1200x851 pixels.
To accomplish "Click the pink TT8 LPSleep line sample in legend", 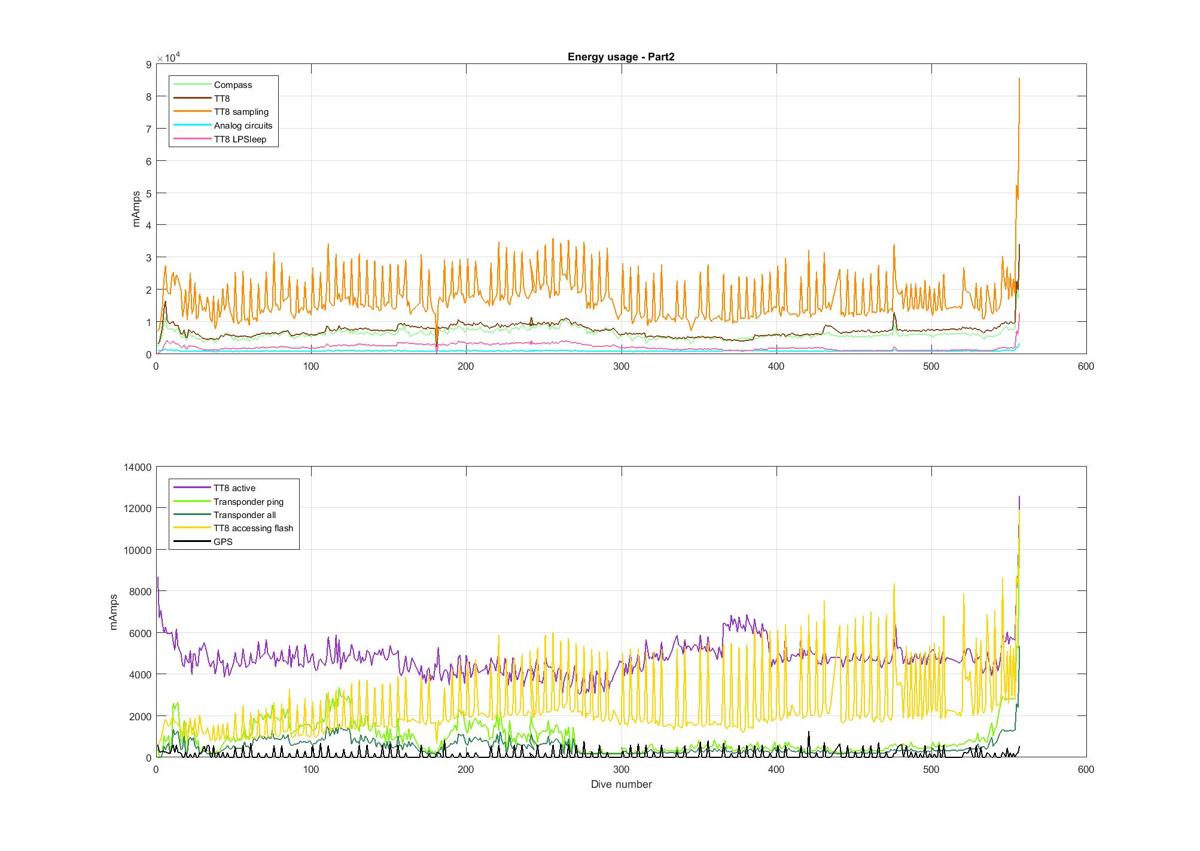I will tap(191, 140).
